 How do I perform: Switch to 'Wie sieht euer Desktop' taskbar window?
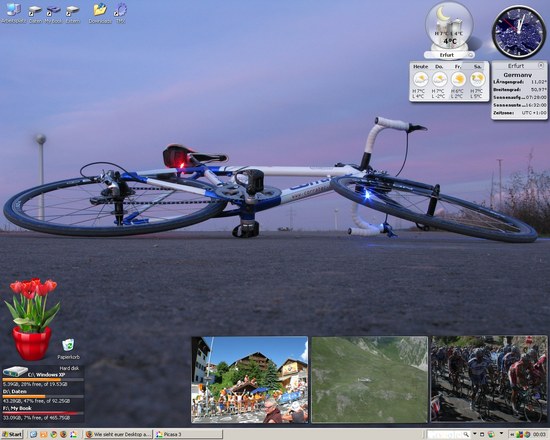click(119, 434)
